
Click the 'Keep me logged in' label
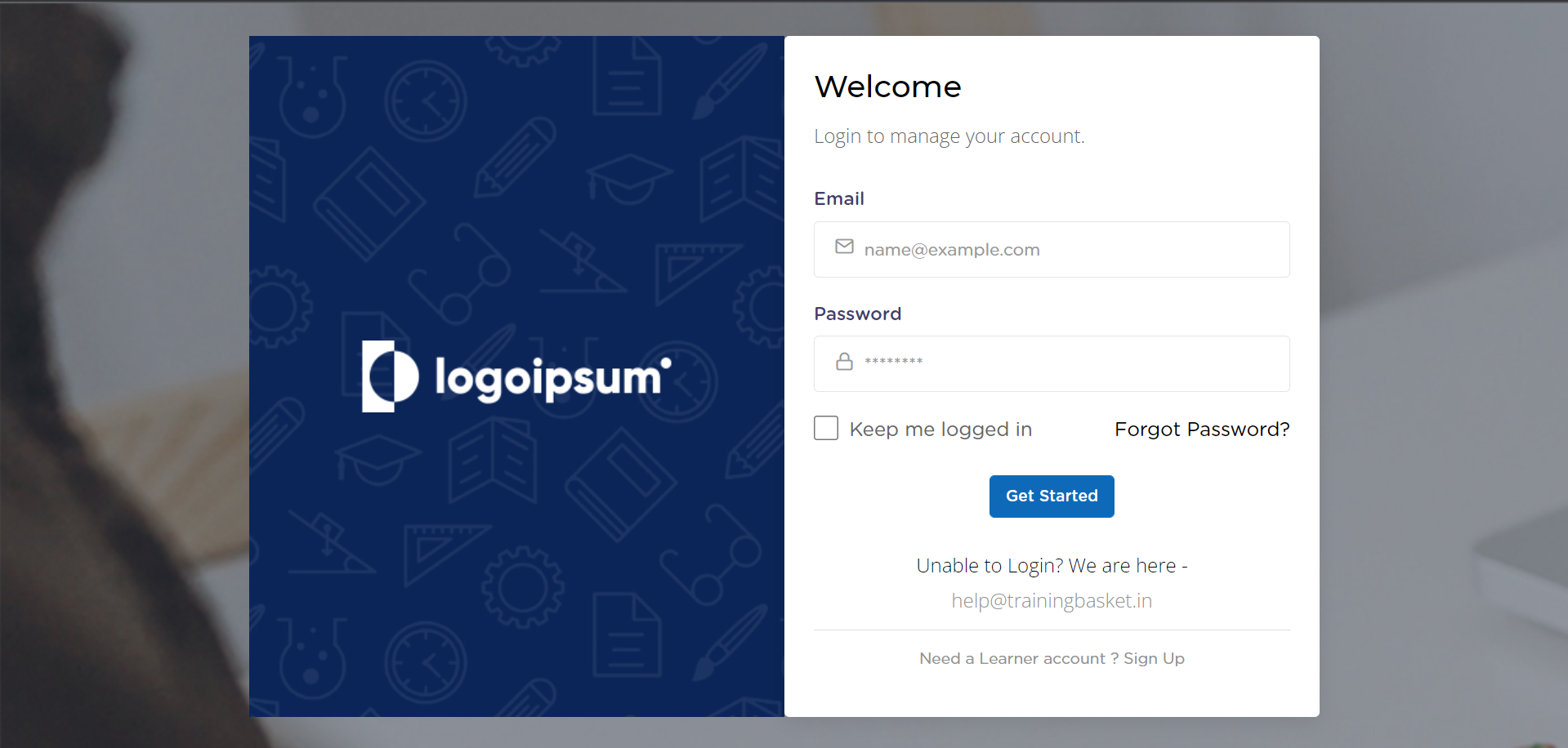tap(940, 430)
